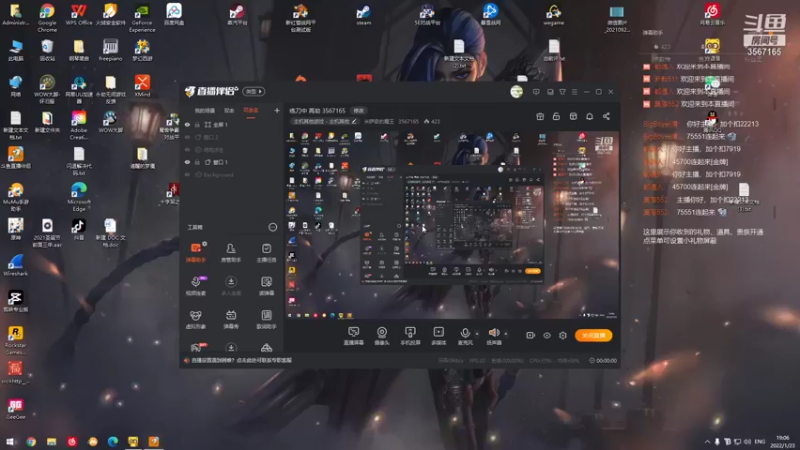Toggle visibility of 窗口 1 layer
The width and height of the screenshot is (800, 450).
[187, 162]
